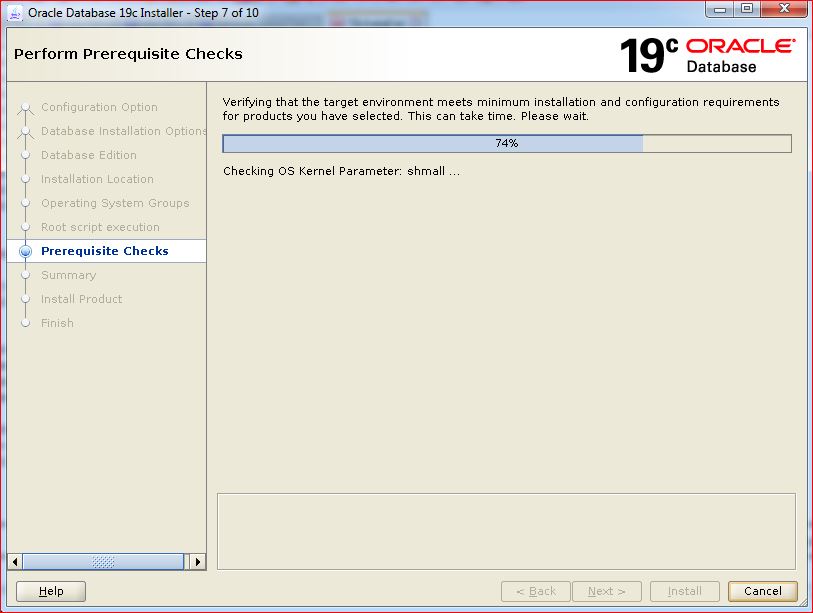
Task: Click the disabled Back button
Action: tap(536, 591)
